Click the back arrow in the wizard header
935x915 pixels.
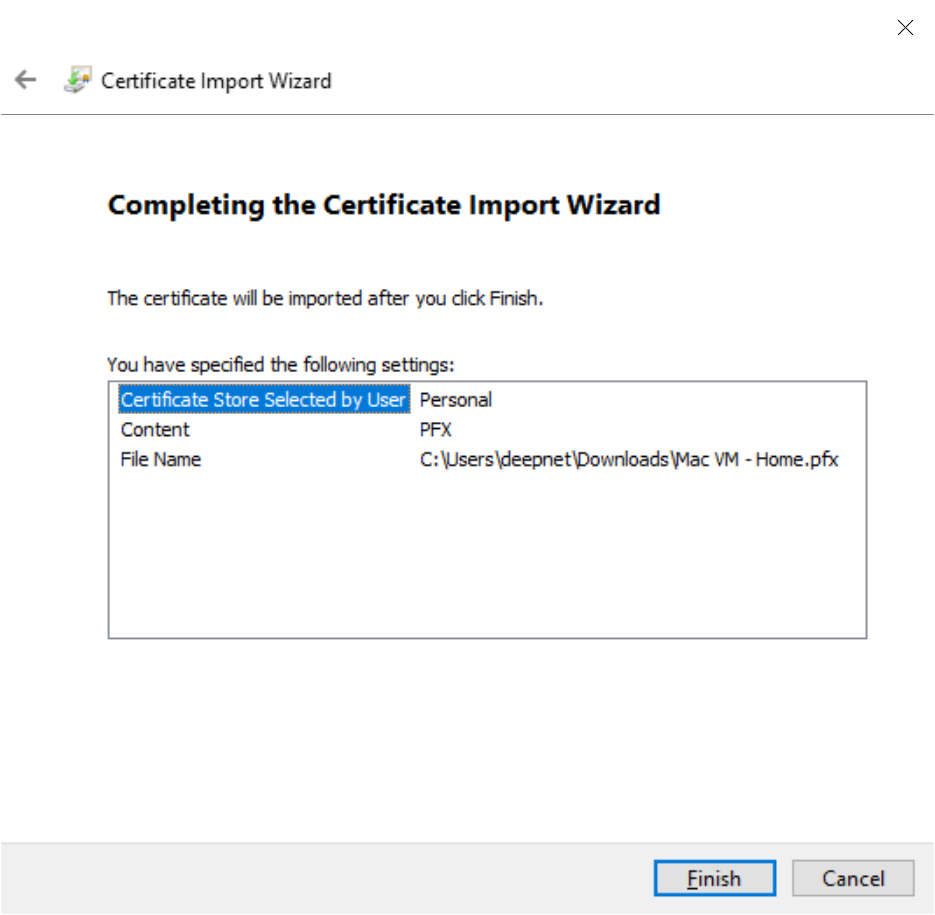[x=25, y=81]
